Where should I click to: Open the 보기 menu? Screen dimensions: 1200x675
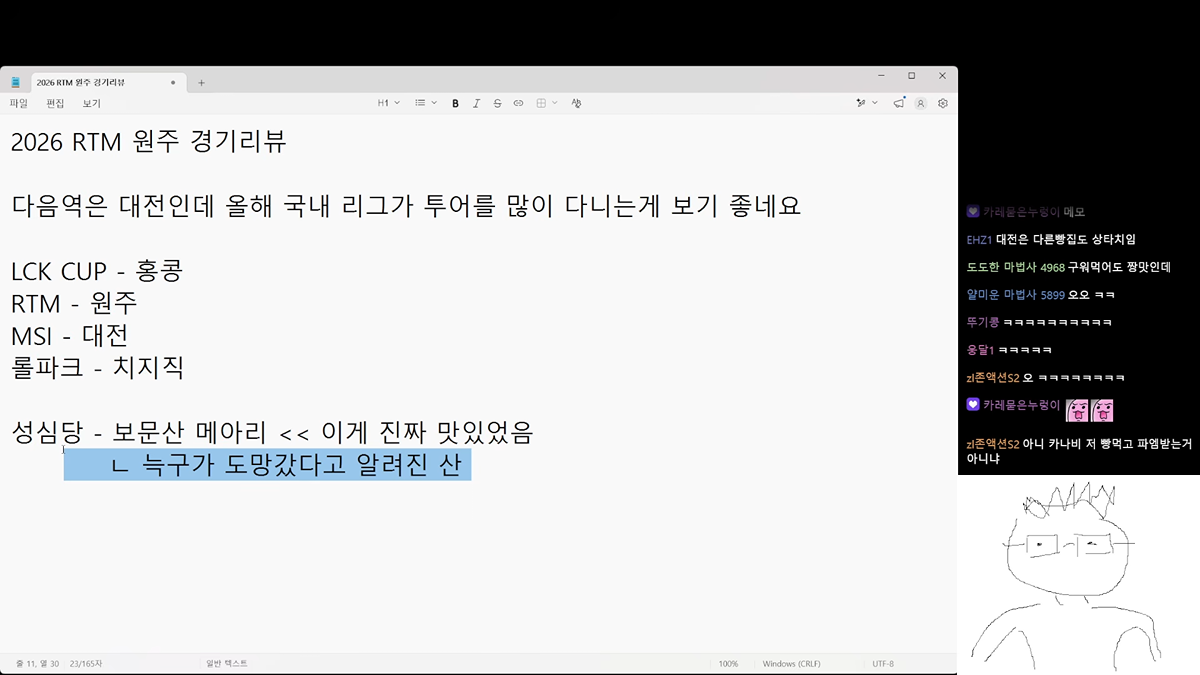point(91,103)
